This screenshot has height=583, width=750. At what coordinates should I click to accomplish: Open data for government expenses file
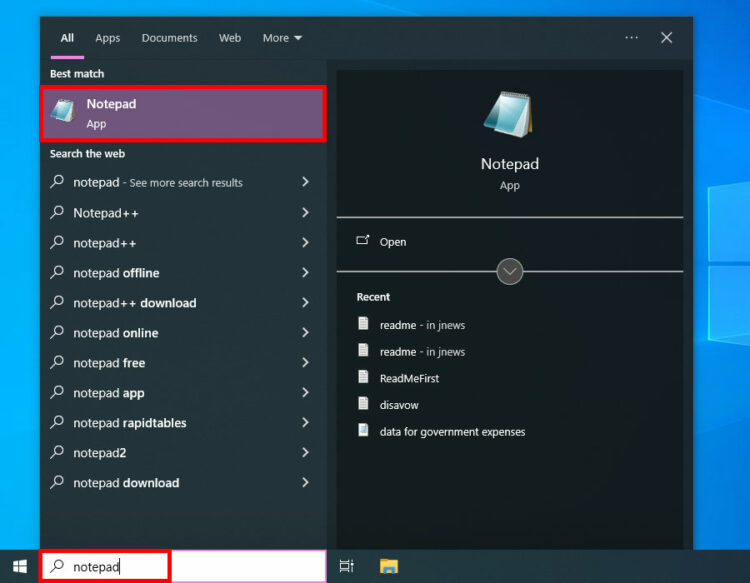click(x=452, y=432)
